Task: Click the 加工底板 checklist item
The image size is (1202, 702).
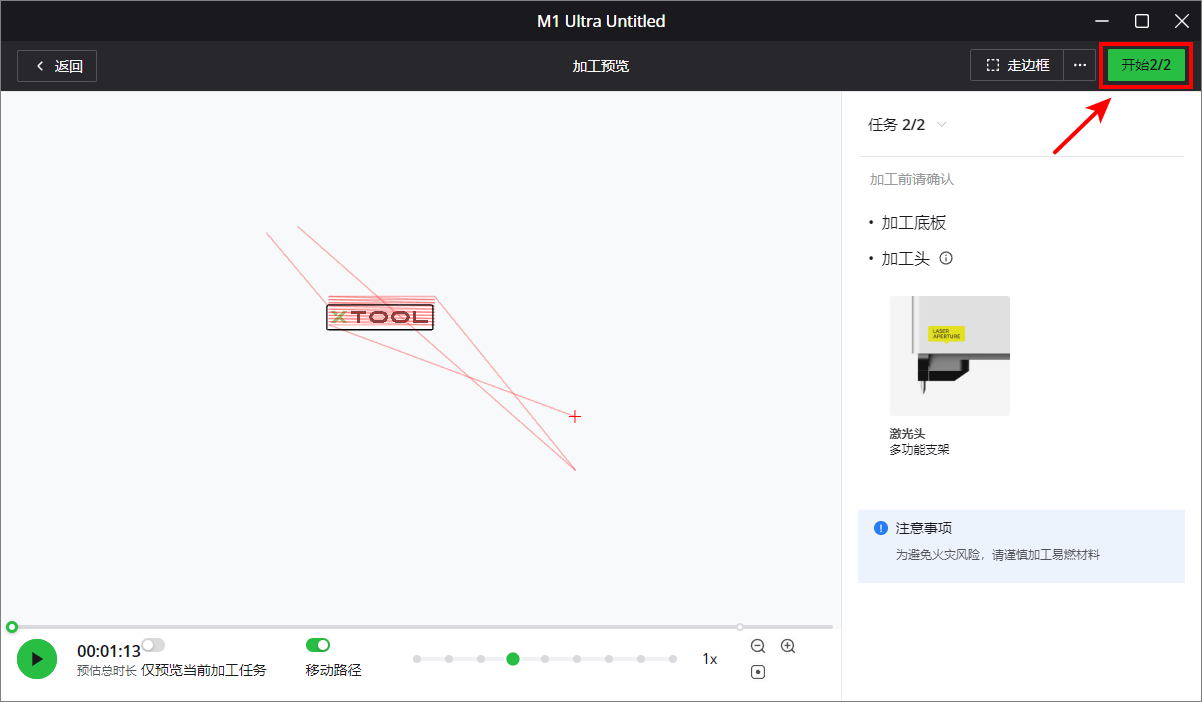Action: coord(913,222)
